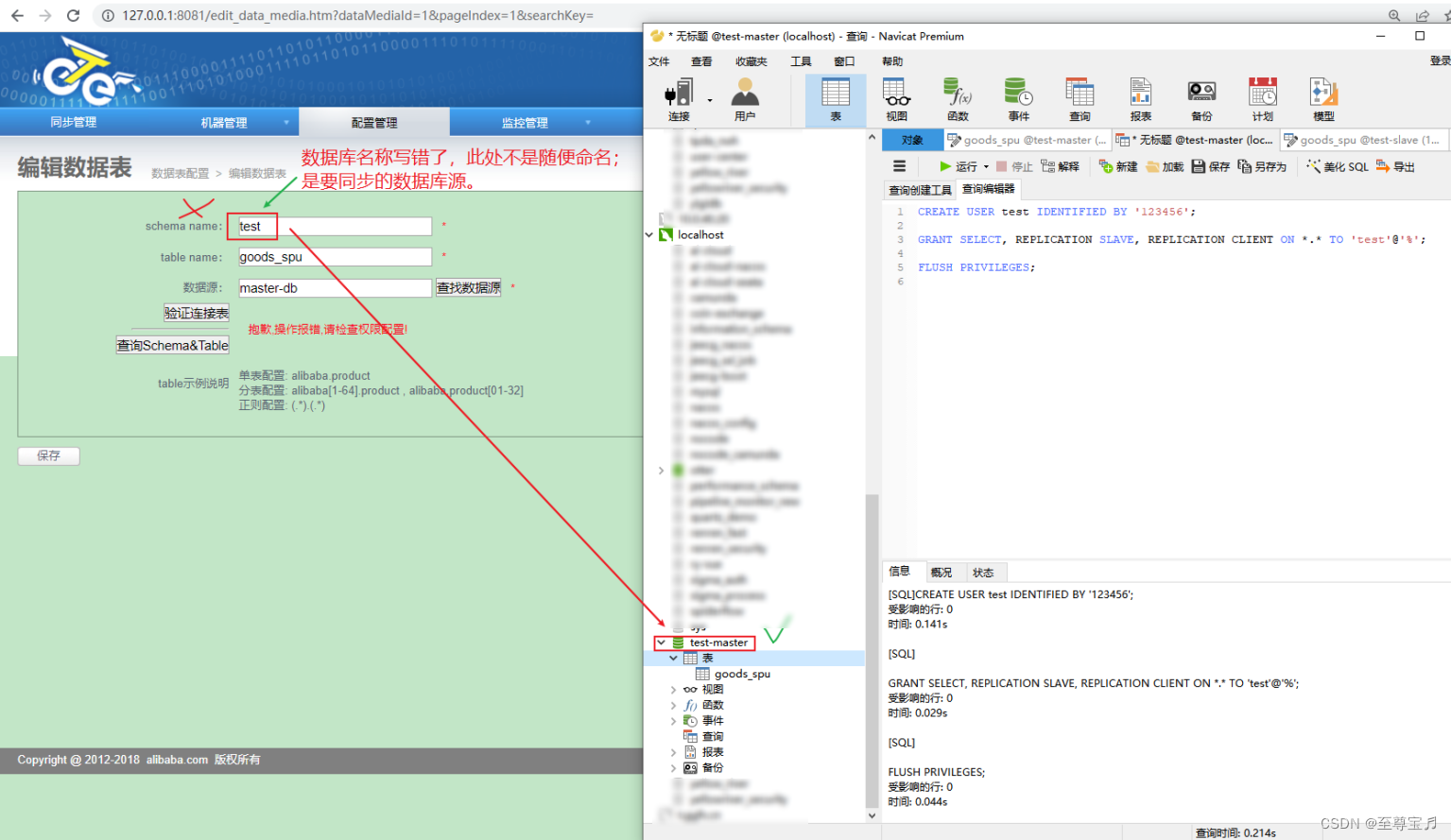The height and width of the screenshot is (840, 1451).
Task: Collapse the test-master database node
Action: [x=661, y=643]
